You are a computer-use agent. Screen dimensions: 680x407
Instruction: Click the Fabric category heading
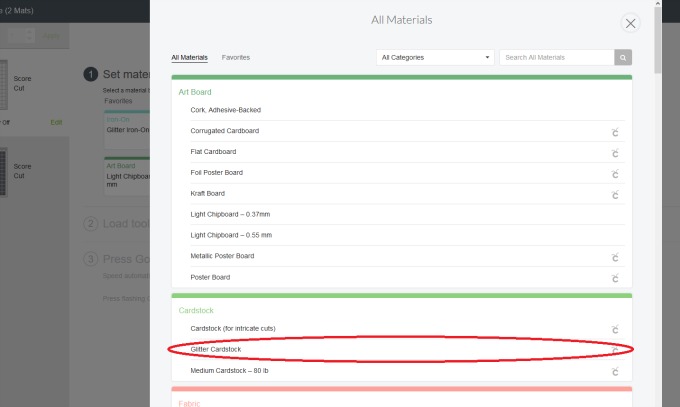coord(189,404)
